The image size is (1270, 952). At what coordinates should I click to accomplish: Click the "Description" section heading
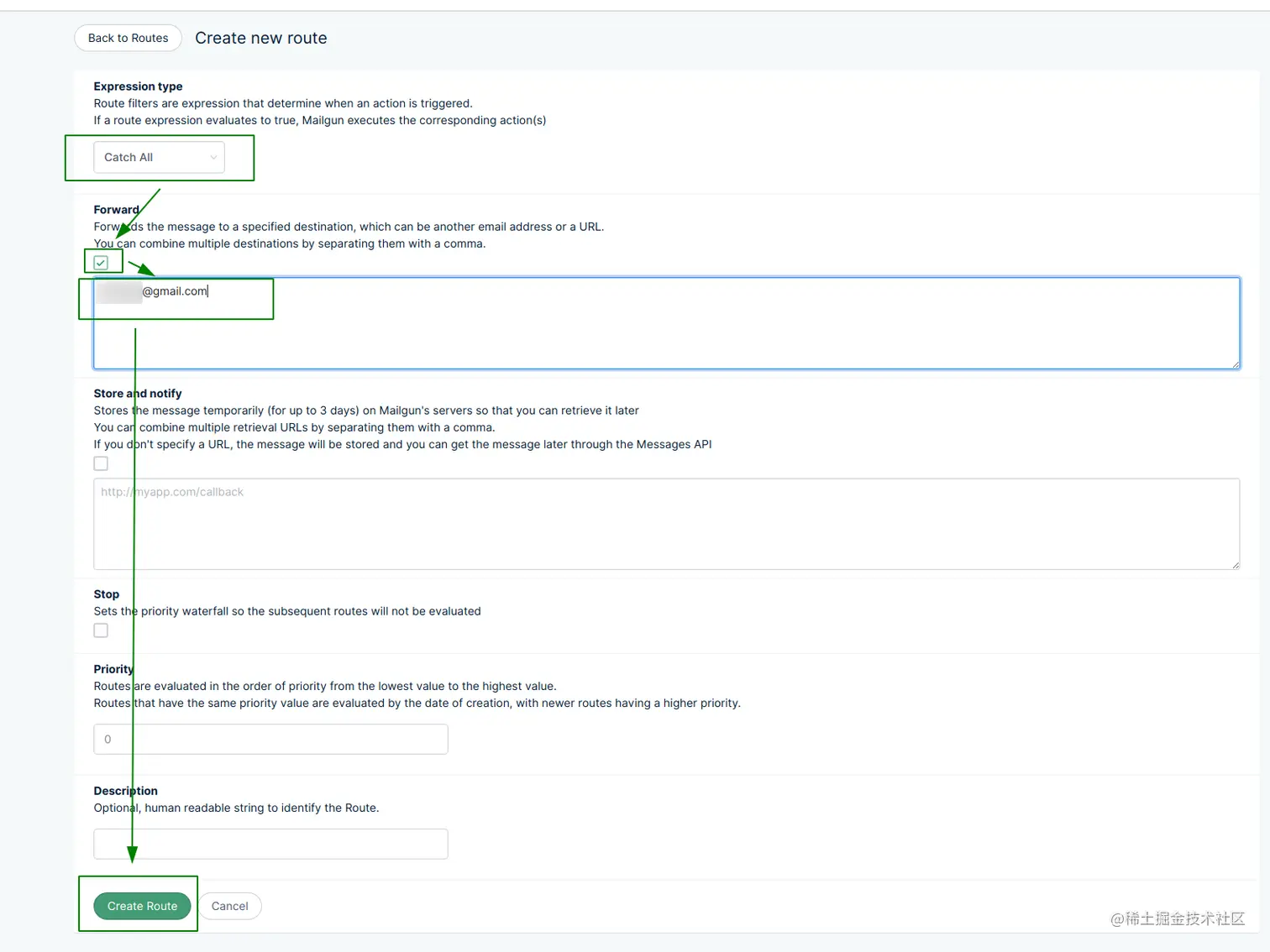125,791
